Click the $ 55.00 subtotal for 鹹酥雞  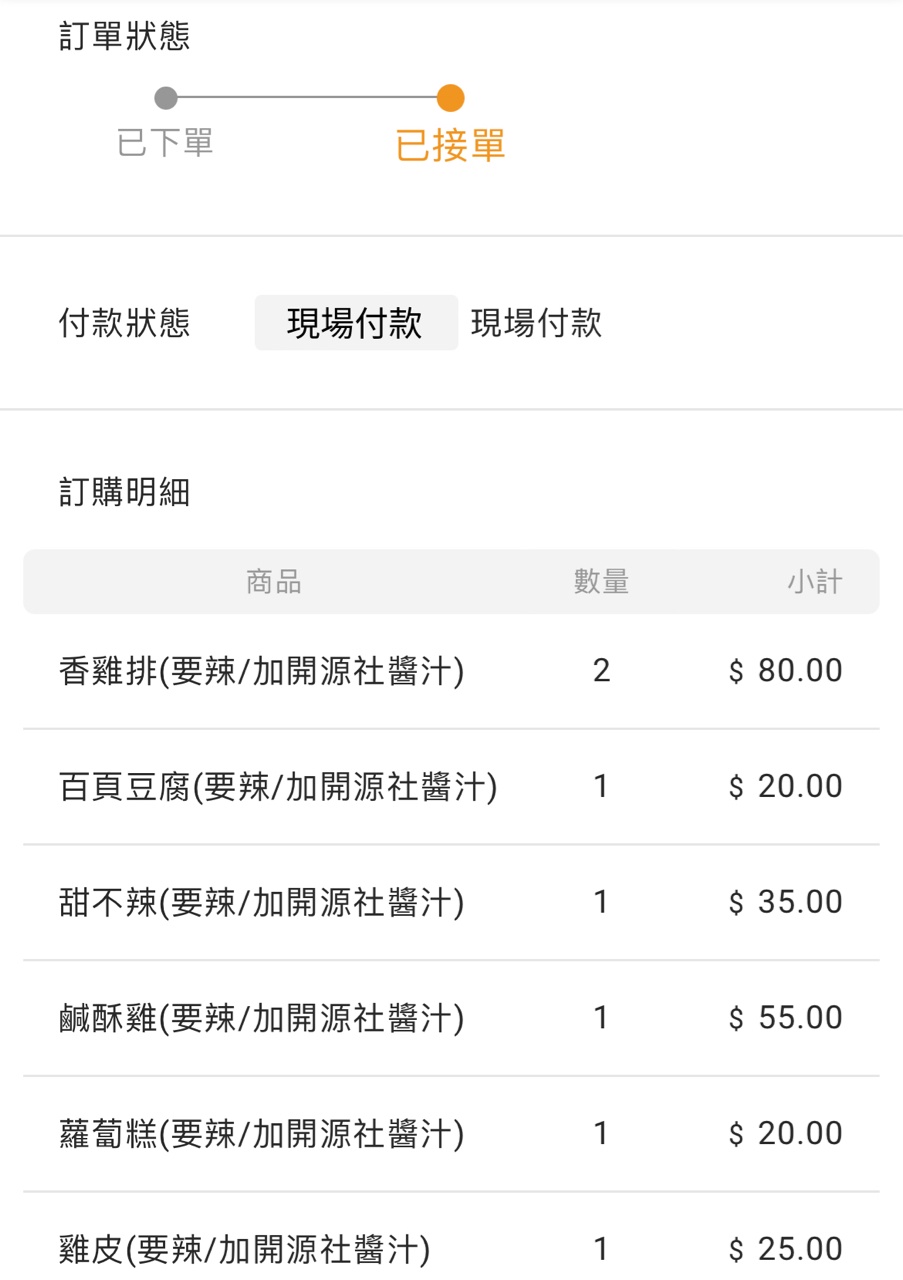click(x=785, y=1018)
